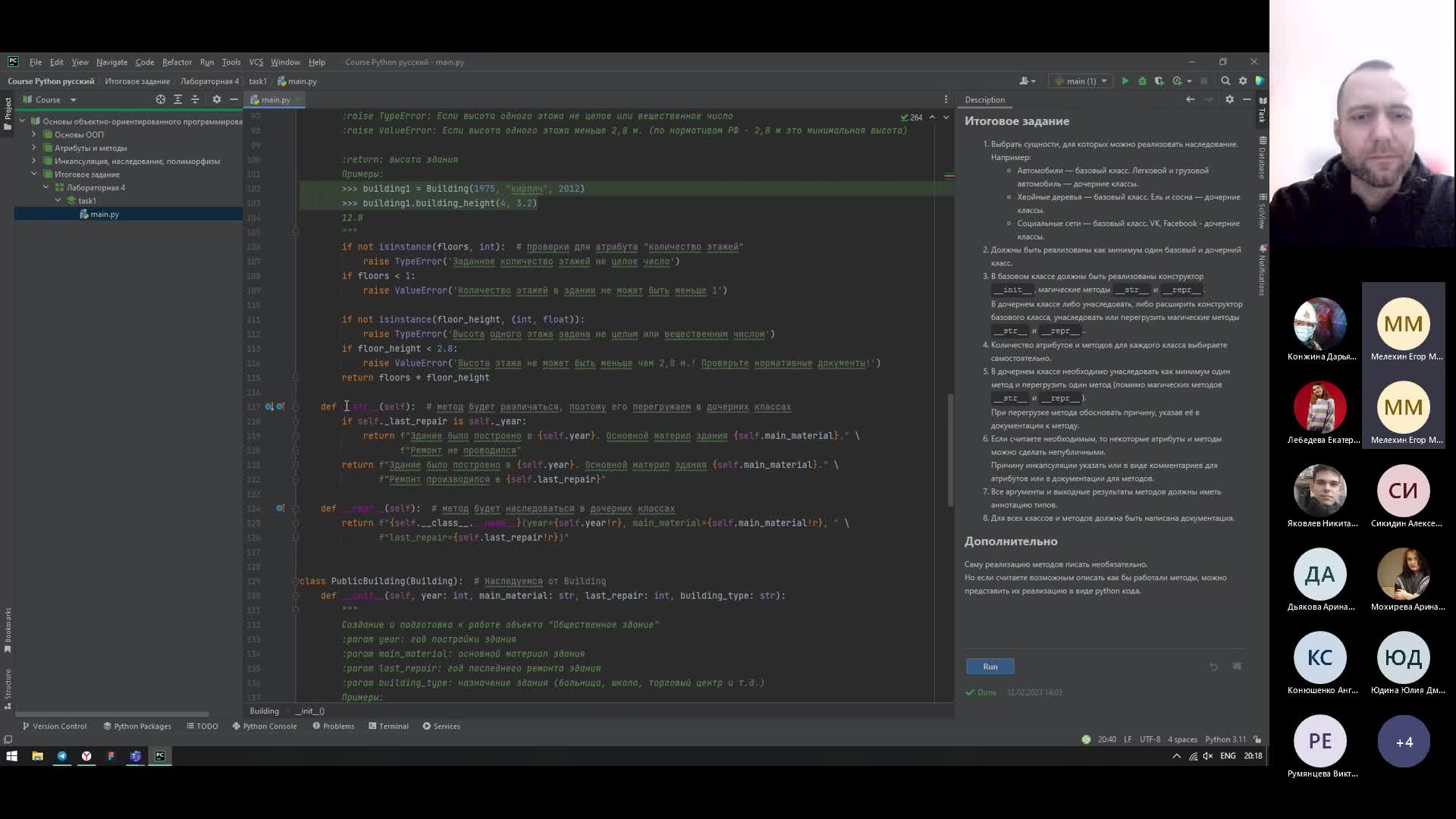Image resolution: width=1456 pixels, height=819 pixels.
Task: Expand Инкапсуляция, наследование, полиморфизм folder
Action: point(33,161)
